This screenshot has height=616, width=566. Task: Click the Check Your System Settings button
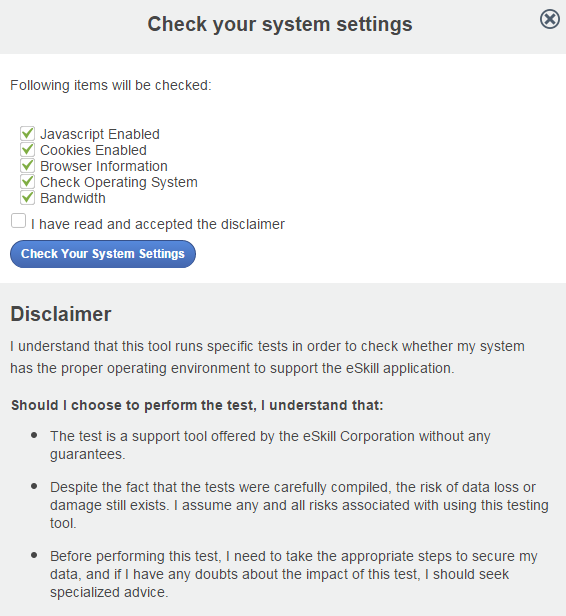[x=103, y=254]
